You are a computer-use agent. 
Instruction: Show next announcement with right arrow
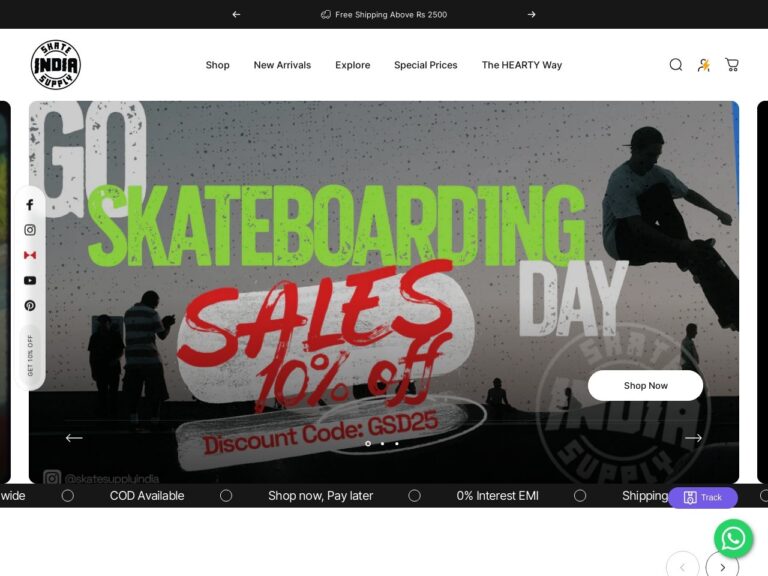coord(531,15)
